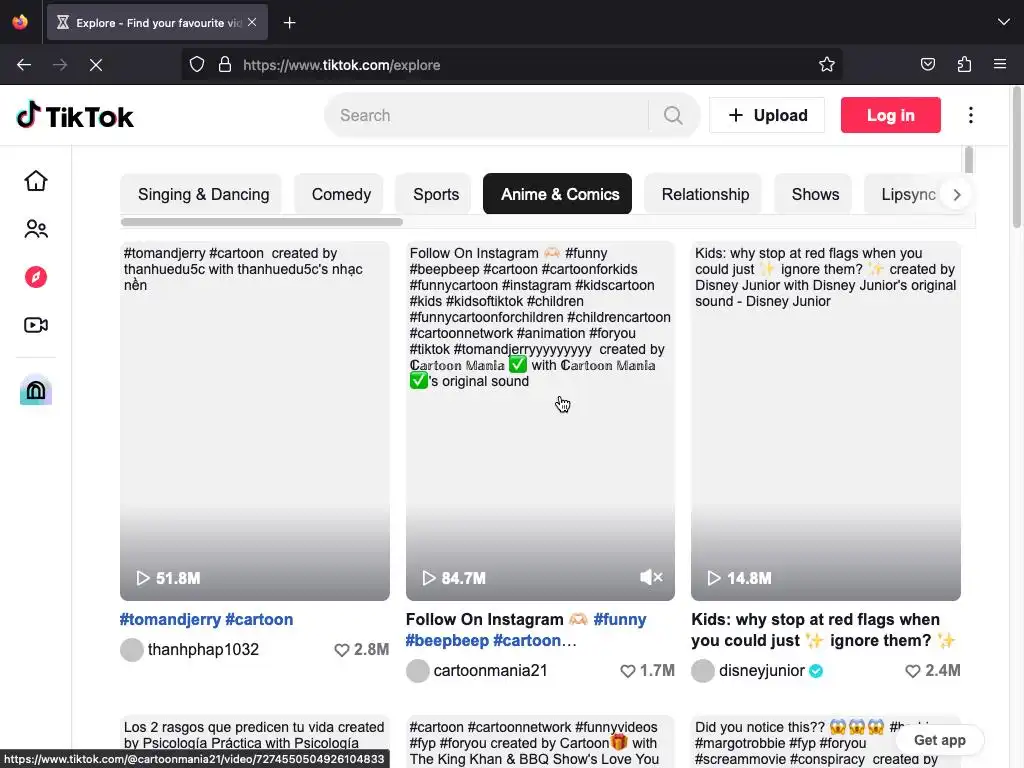The height and width of the screenshot is (768, 1024).
Task: Select the Relationship category
Action: pyautogui.click(x=705, y=194)
